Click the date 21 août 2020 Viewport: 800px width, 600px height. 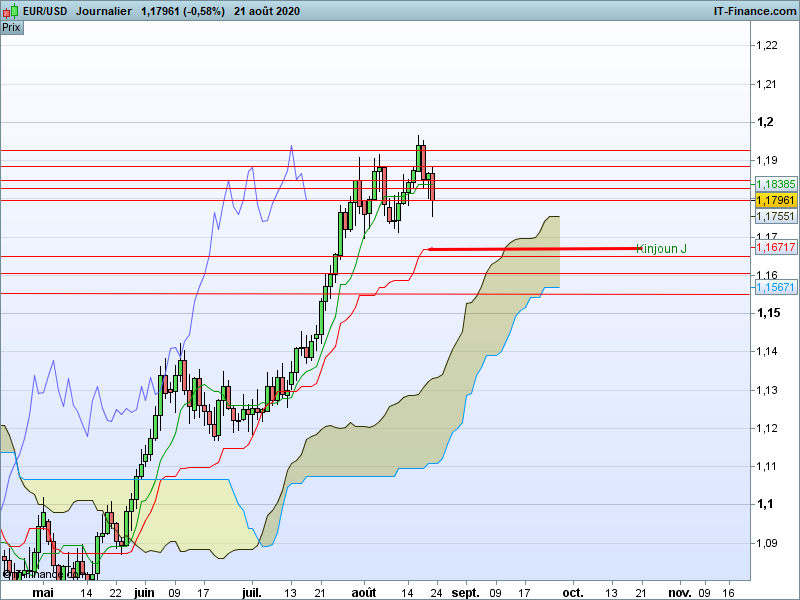[x=267, y=11]
